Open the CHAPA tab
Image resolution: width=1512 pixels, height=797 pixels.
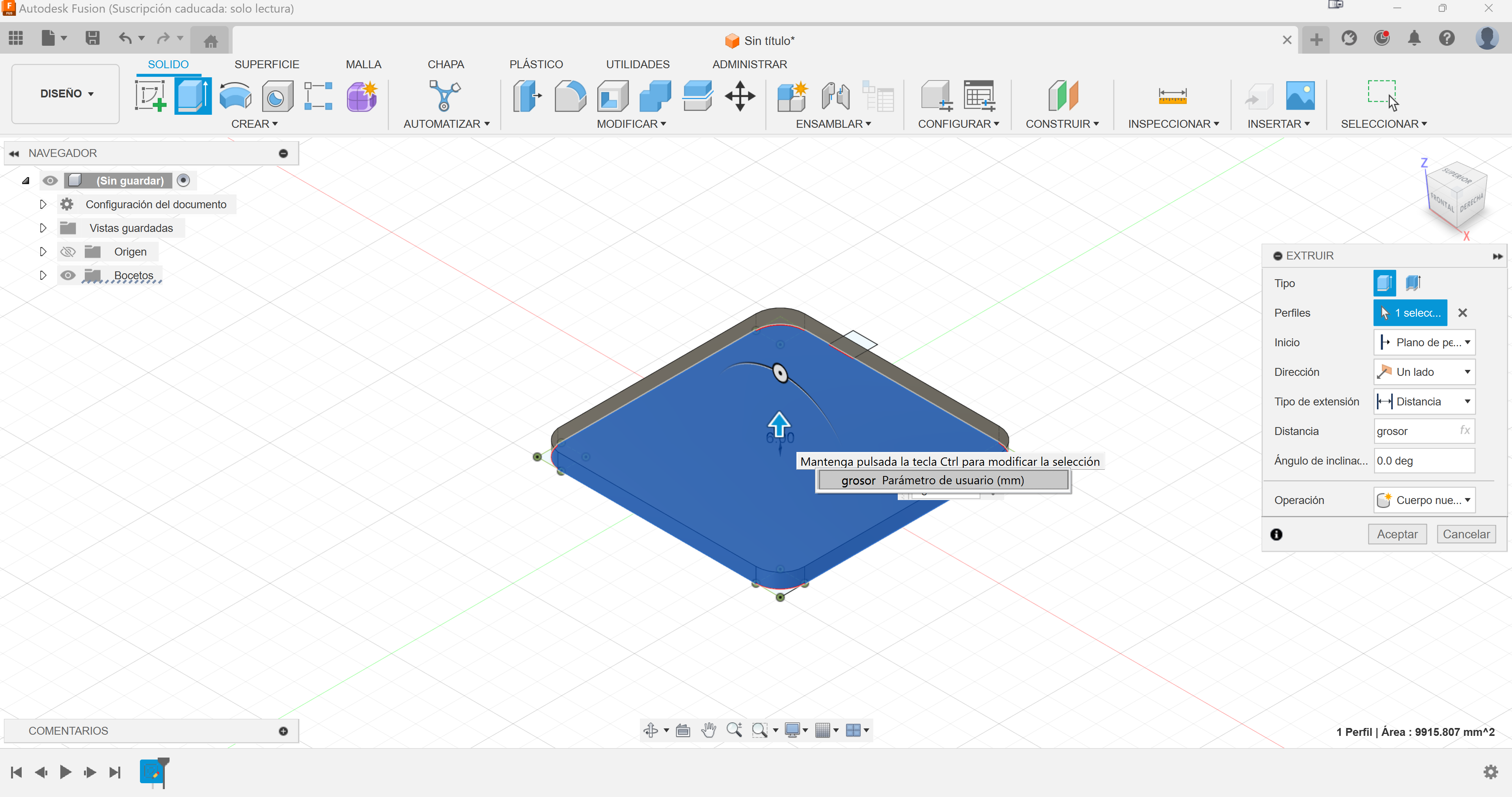point(446,65)
